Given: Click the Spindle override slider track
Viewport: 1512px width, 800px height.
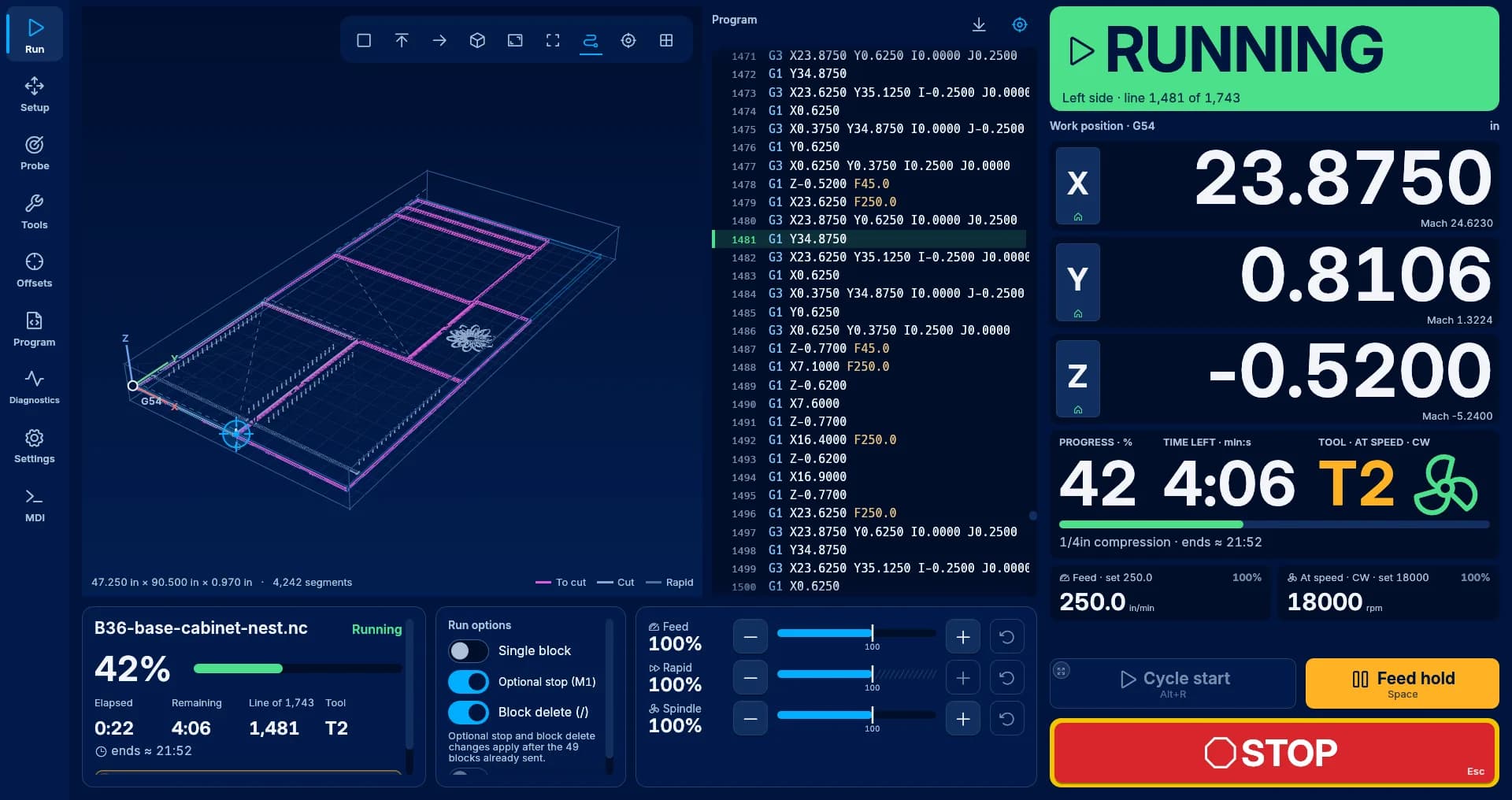Looking at the screenshot, I should point(857,715).
